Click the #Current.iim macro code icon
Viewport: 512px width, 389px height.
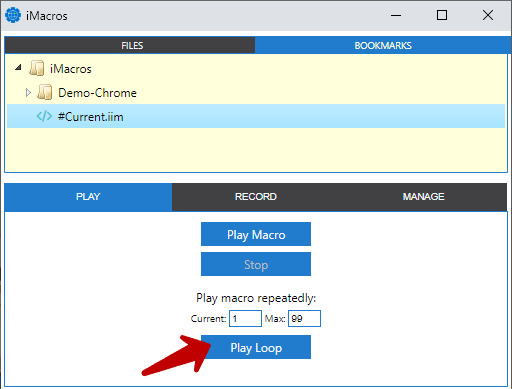pos(44,116)
